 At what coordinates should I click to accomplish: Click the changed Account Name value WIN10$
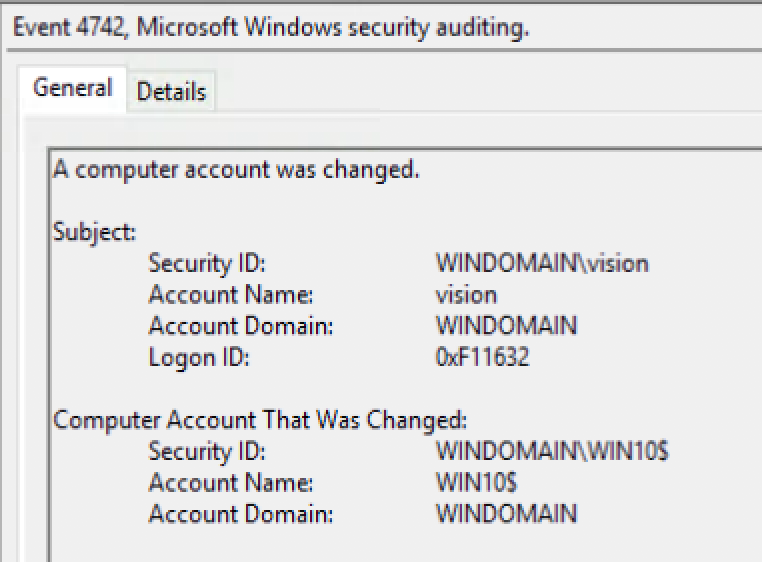coord(477,482)
